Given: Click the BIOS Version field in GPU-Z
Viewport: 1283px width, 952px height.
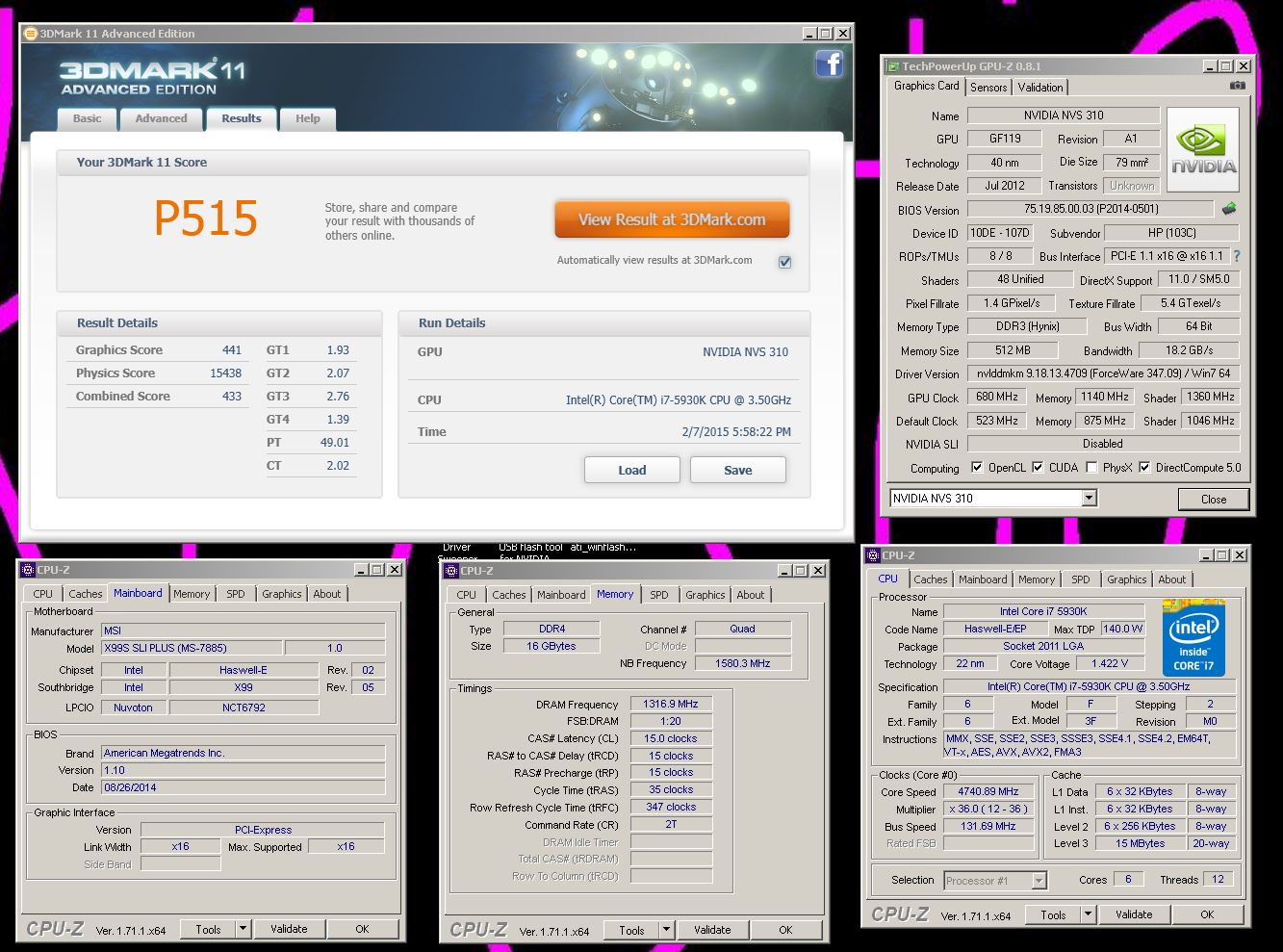Looking at the screenshot, I should (1091, 209).
